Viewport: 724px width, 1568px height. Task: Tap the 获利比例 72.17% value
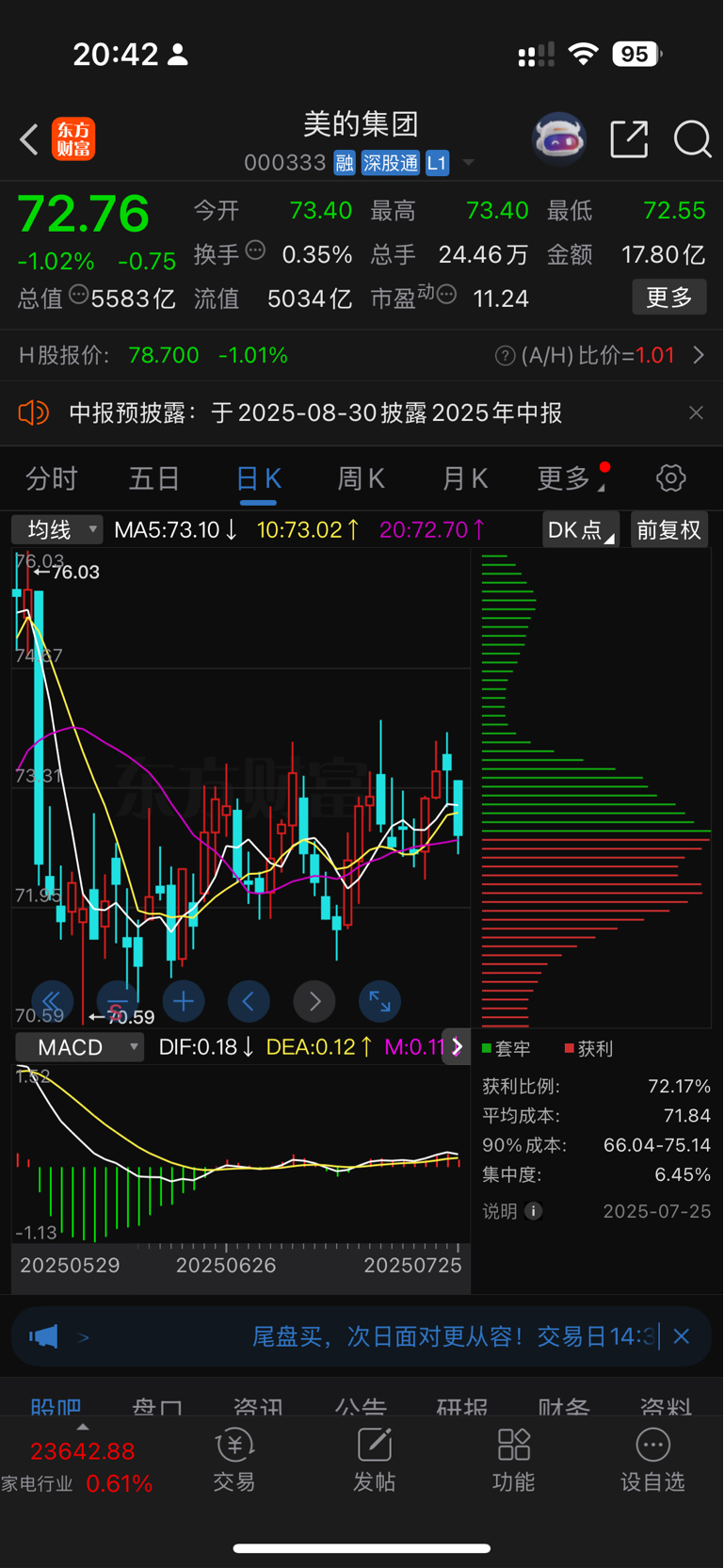coord(679,1086)
